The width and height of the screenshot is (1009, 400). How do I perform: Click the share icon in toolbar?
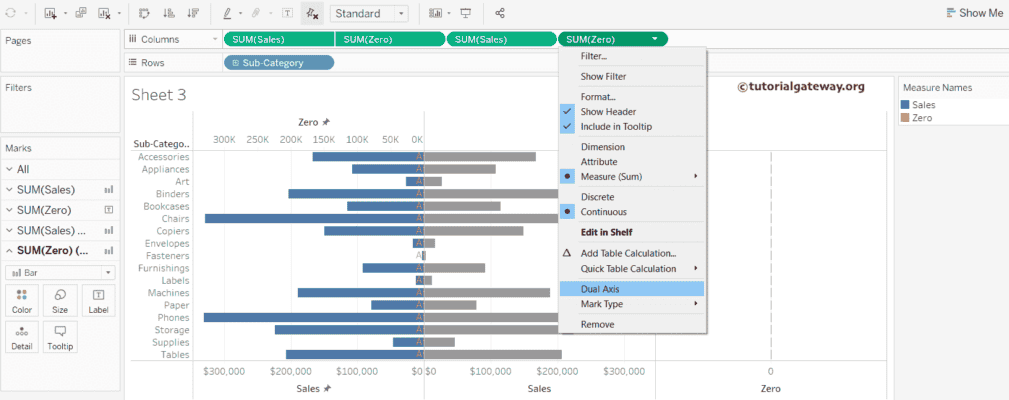click(500, 14)
